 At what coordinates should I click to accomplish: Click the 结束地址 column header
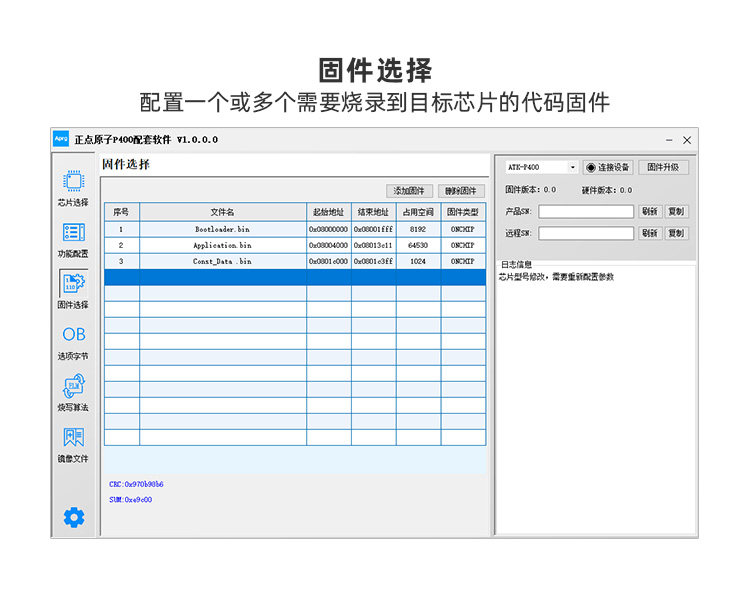click(x=374, y=212)
